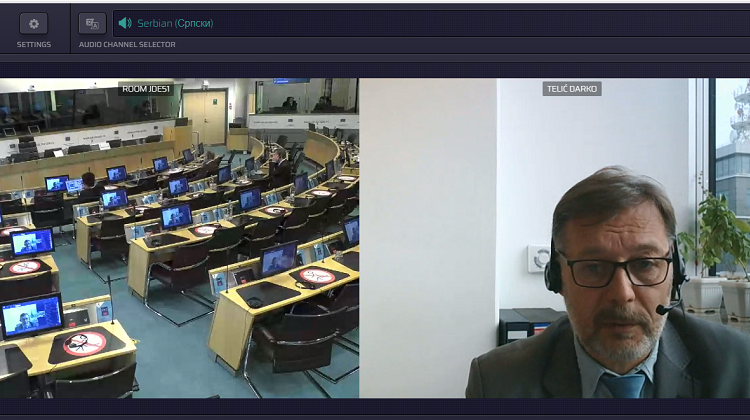750x420 pixels.
Task: Click the audio channel selector icon
Action: click(x=92, y=23)
